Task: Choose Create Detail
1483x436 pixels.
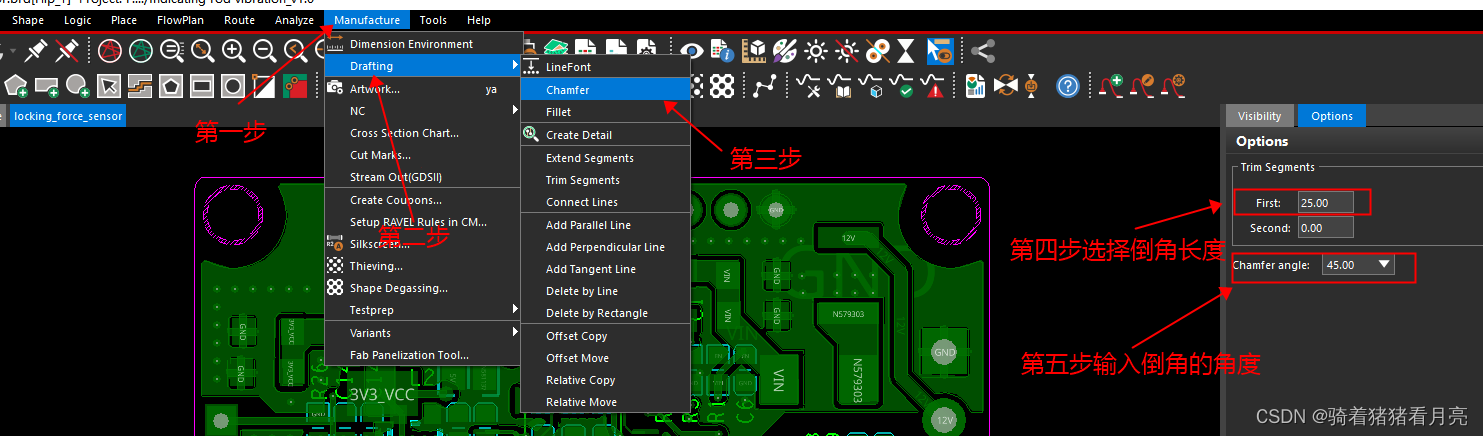Action: tap(606, 135)
